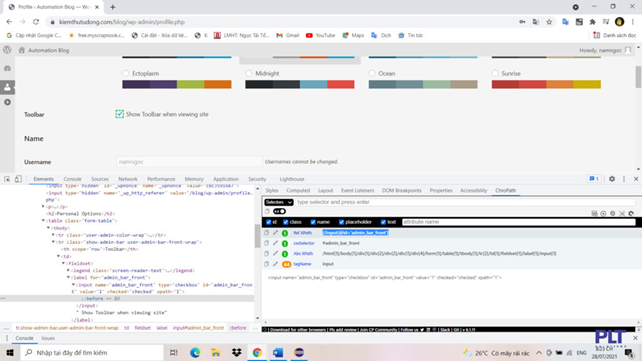Screen dimensions: 642x361
Task: Copy the cssSelector value
Action: point(266,243)
